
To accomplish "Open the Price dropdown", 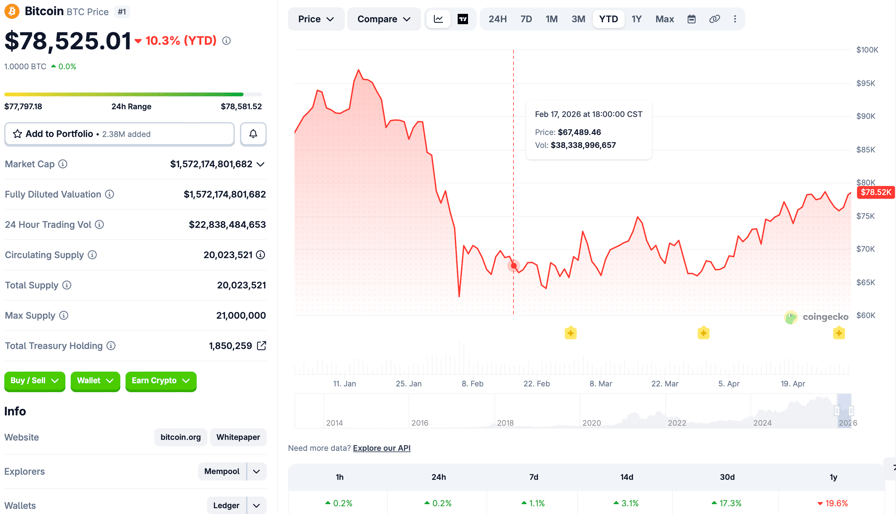I will [x=316, y=19].
